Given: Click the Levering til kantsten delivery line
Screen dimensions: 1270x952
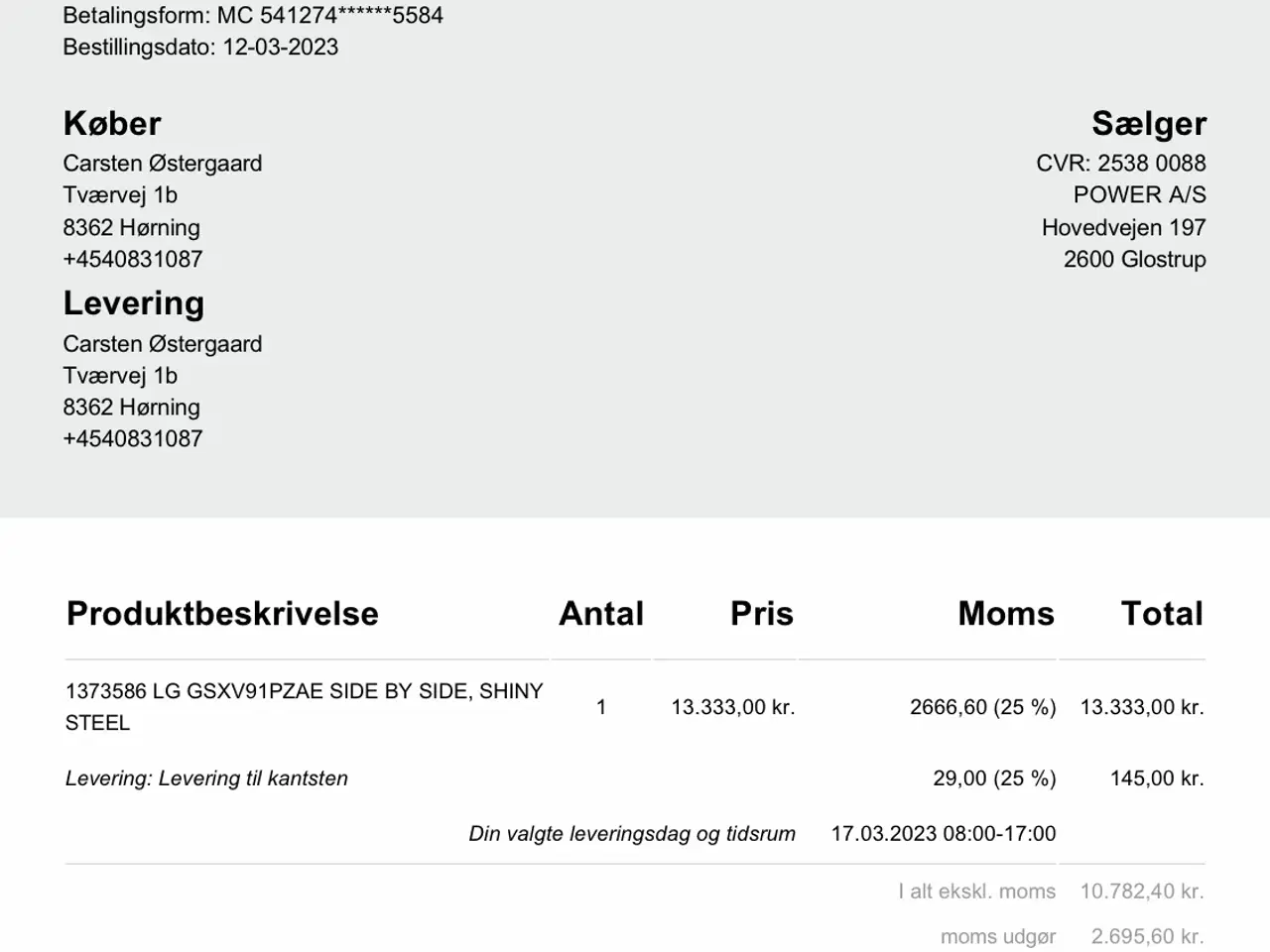Looking at the screenshot, I should click(x=206, y=778).
